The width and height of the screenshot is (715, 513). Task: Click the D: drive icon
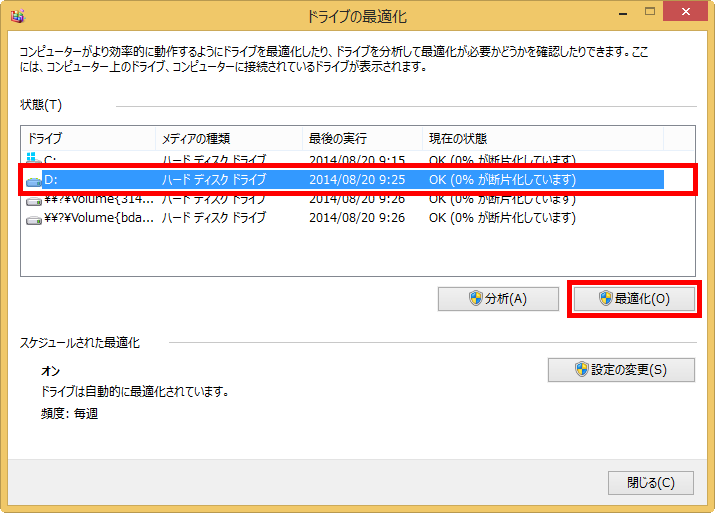point(34,181)
